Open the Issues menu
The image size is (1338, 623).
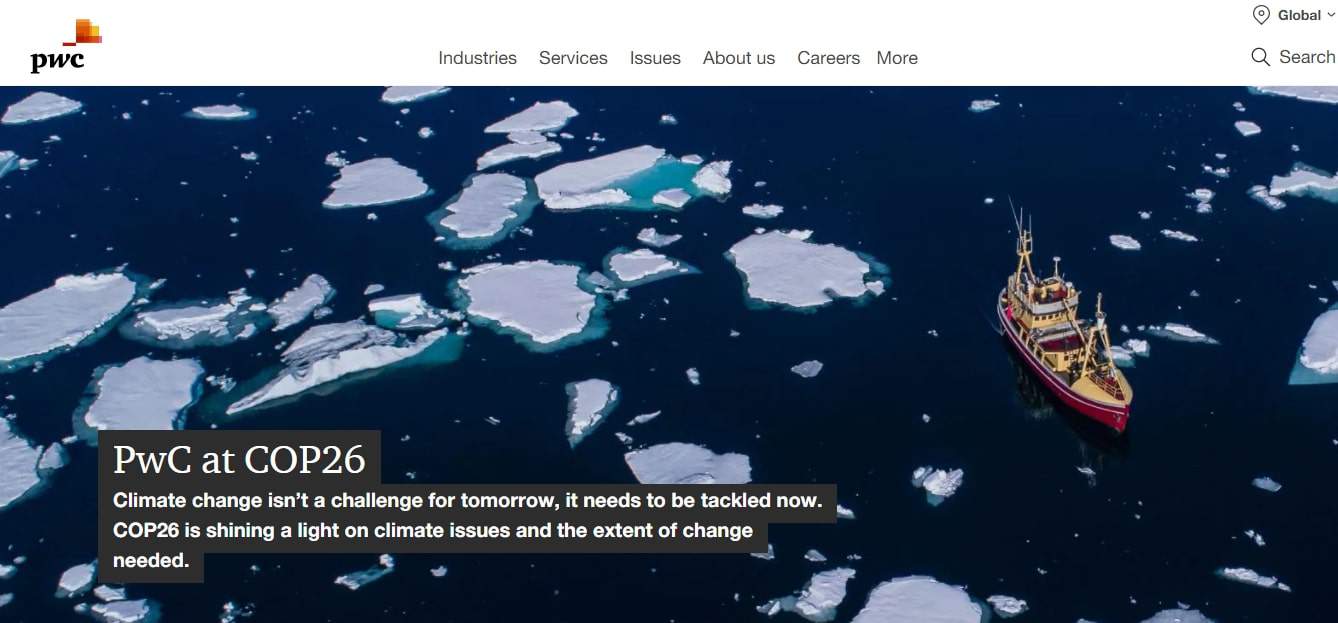click(655, 58)
